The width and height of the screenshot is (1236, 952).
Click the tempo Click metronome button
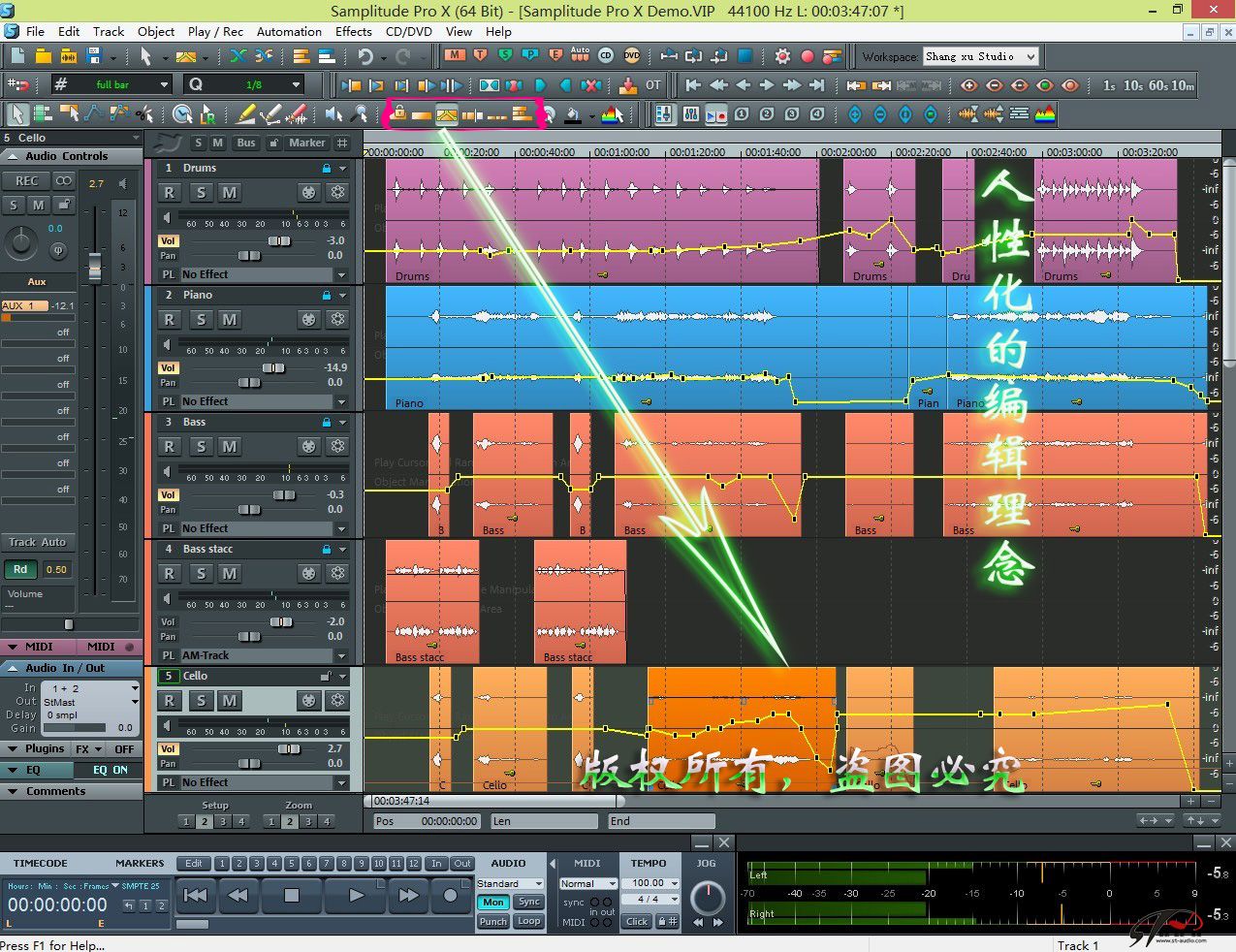[637, 921]
